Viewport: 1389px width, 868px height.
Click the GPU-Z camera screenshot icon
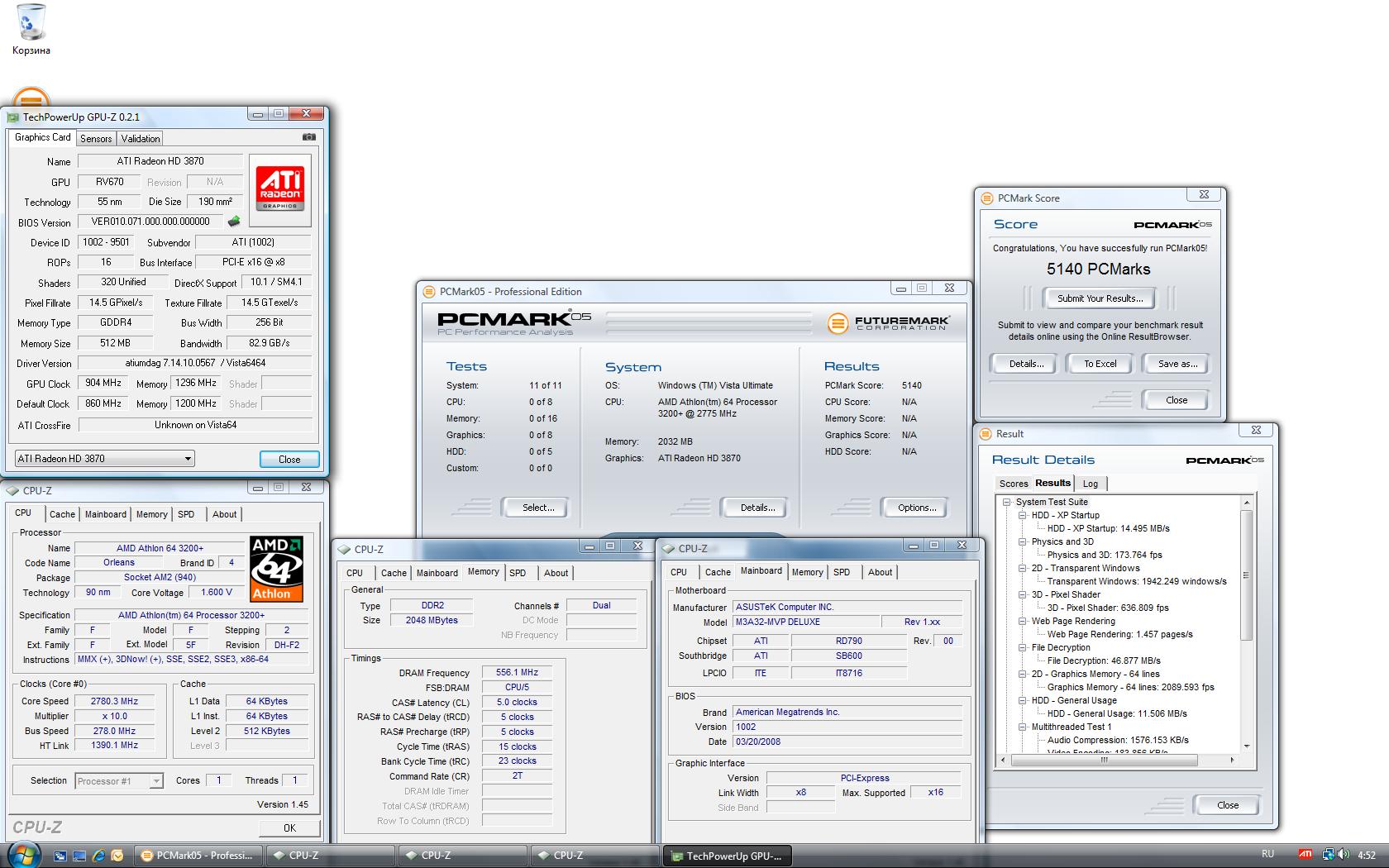[308, 137]
